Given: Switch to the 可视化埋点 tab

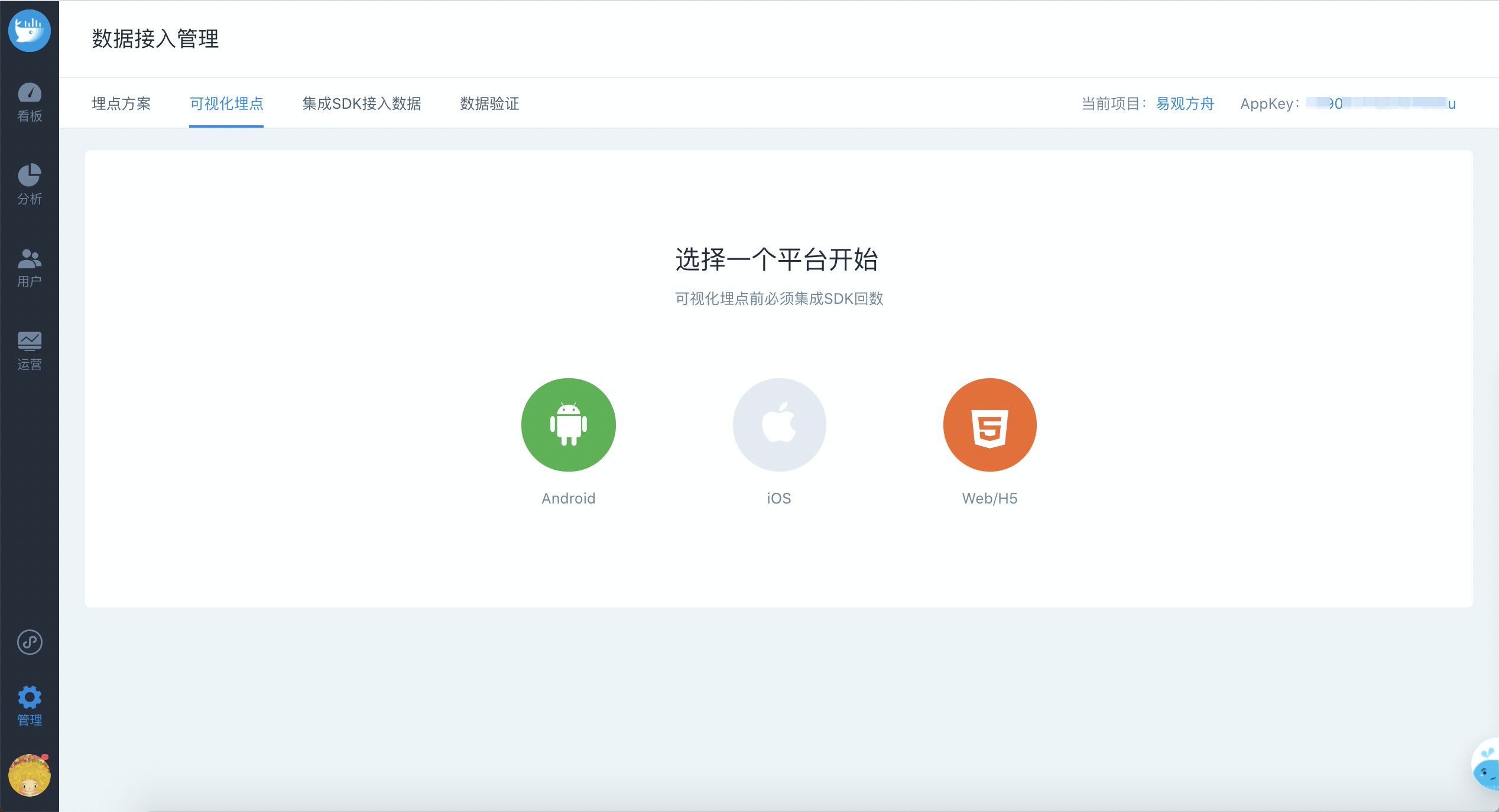Looking at the screenshot, I should [x=226, y=103].
